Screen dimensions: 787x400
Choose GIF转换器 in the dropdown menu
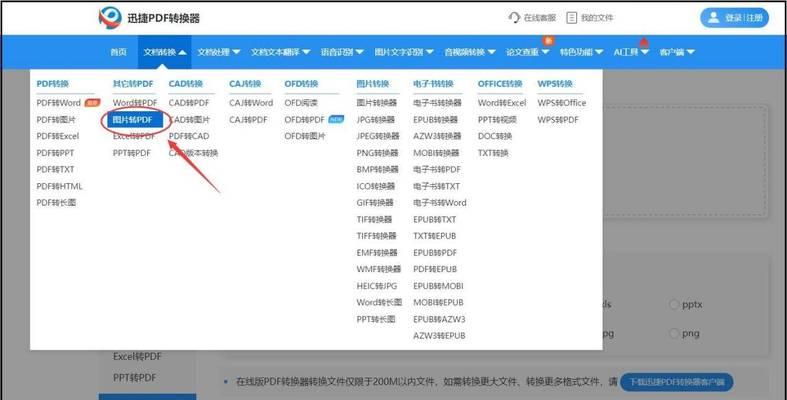tap(375, 203)
